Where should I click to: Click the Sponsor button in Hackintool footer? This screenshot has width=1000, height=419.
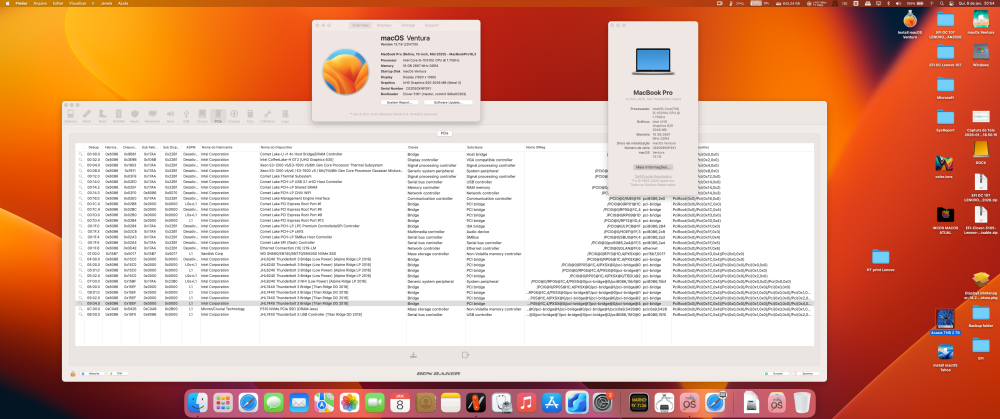[805, 374]
